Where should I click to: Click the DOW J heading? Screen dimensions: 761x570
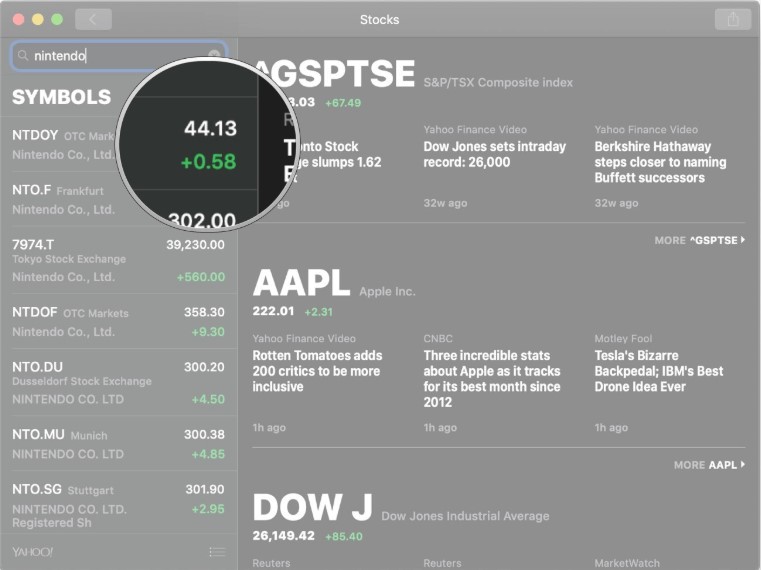(x=313, y=507)
